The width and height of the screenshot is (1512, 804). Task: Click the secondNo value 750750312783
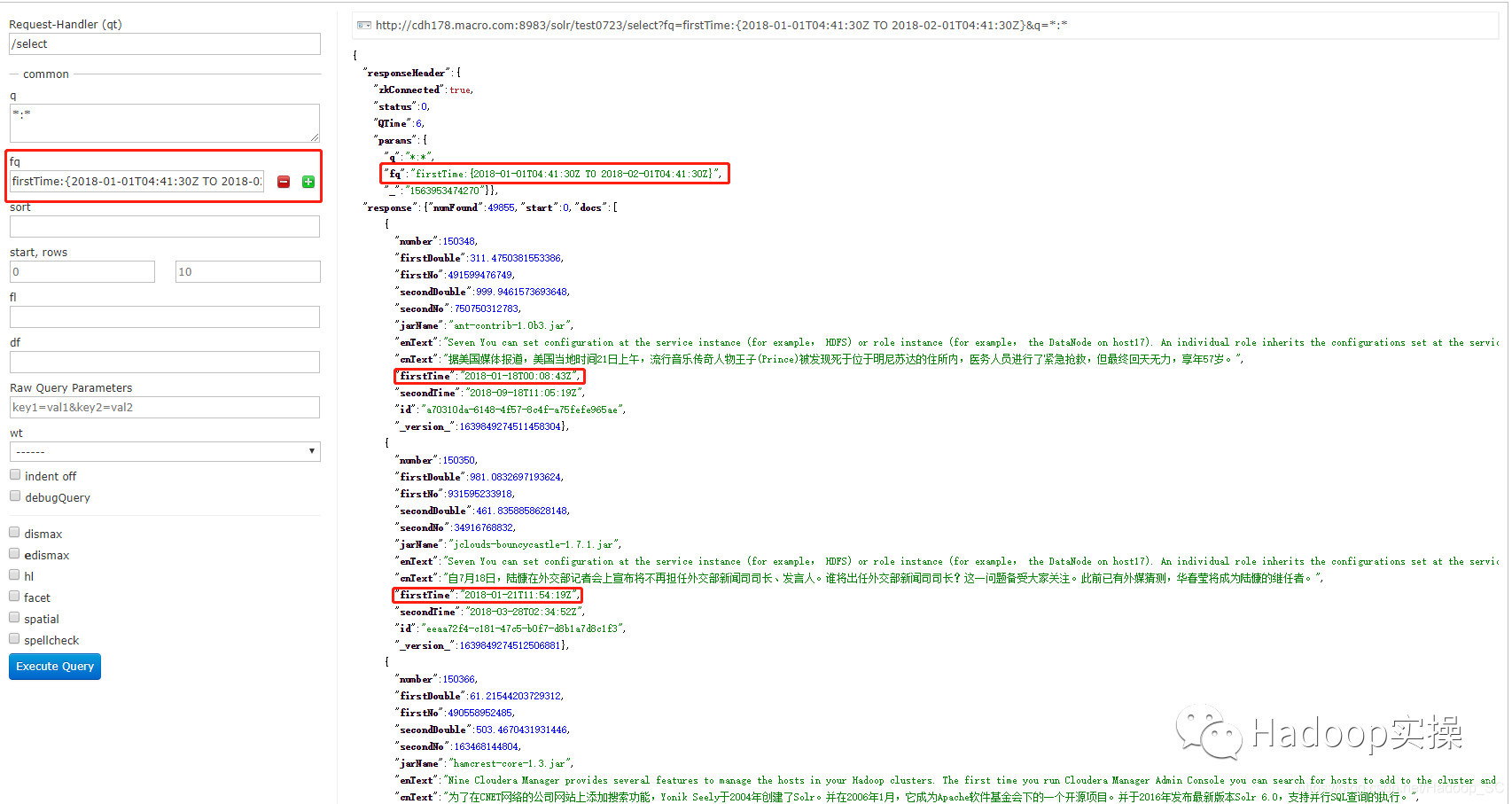click(x=486, y=308)
